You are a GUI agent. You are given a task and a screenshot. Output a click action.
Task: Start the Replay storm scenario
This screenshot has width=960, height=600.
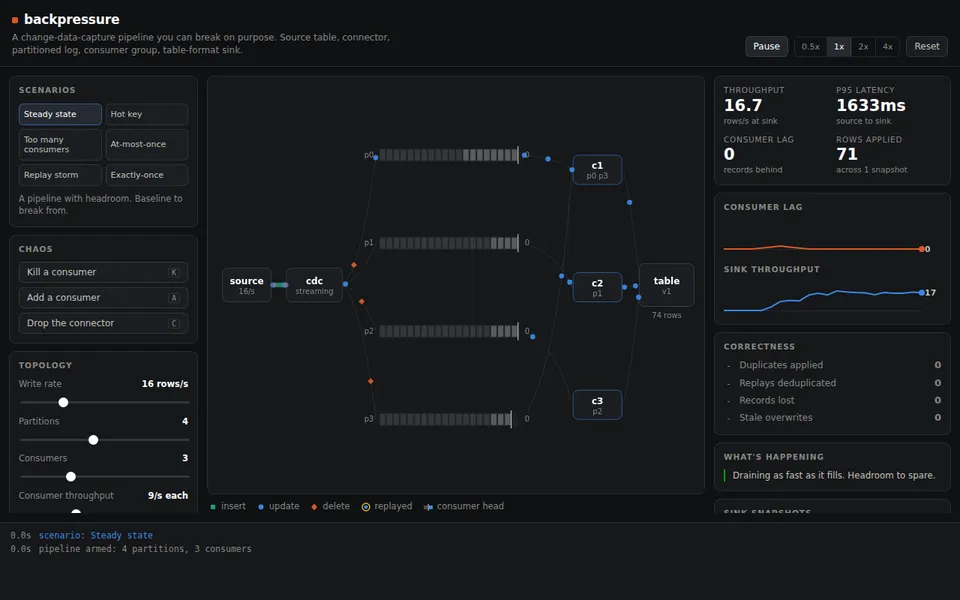coord(60,175)
